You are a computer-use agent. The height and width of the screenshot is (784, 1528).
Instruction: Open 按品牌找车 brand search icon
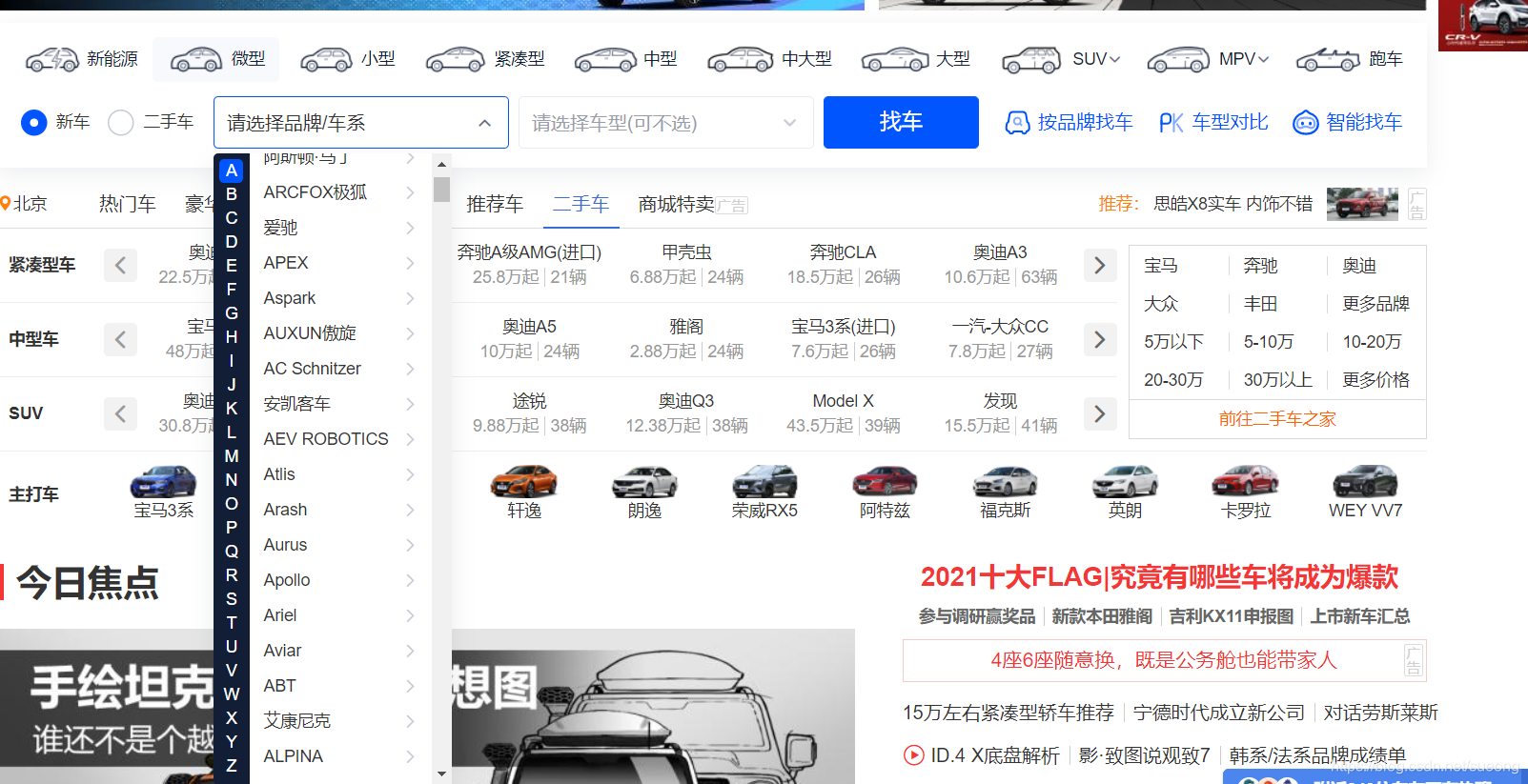(x=1017, y=123)
